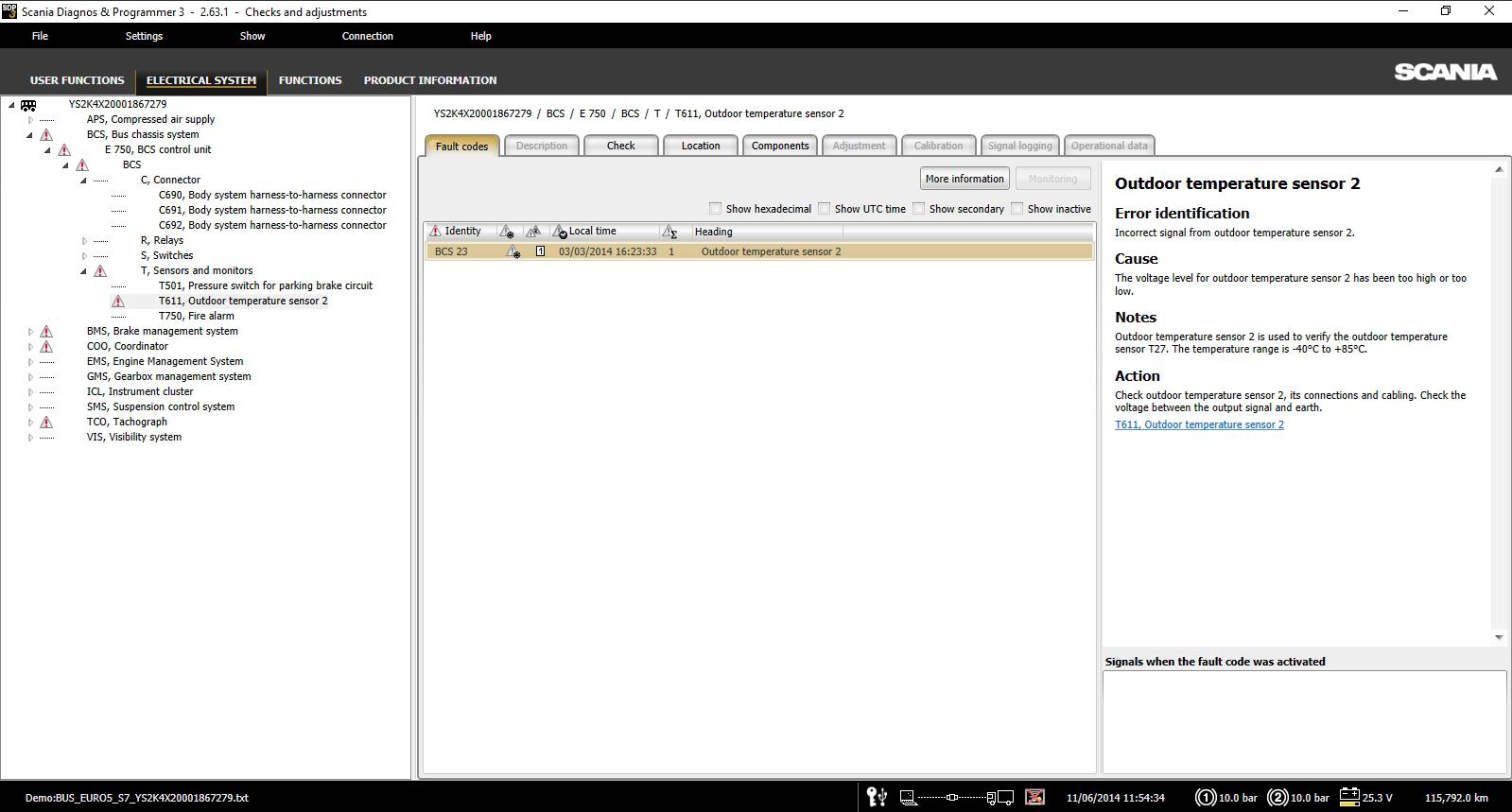Enable the Show hexadecimal checkbox

pyautogui.click(x=716, y=209)
